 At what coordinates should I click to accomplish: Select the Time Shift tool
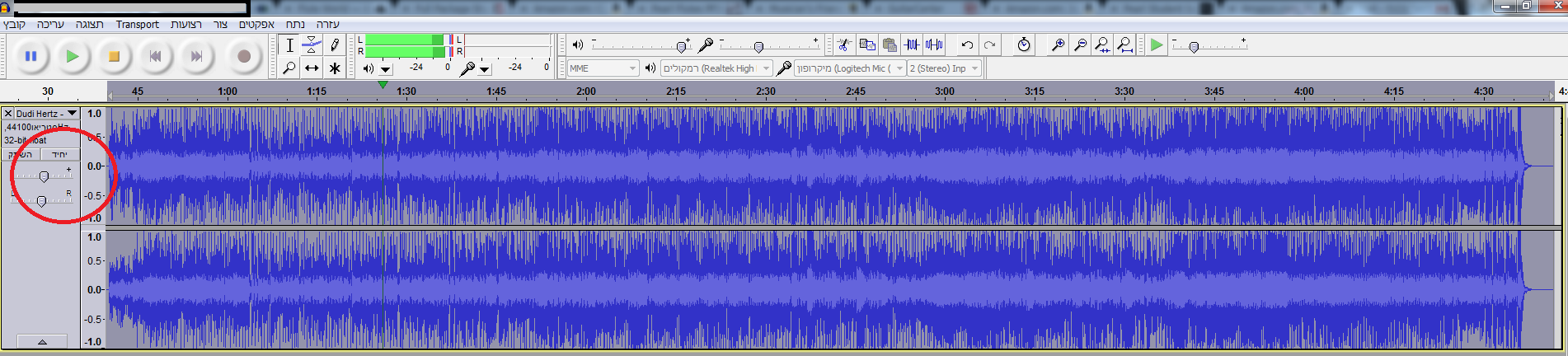(312, 68)
